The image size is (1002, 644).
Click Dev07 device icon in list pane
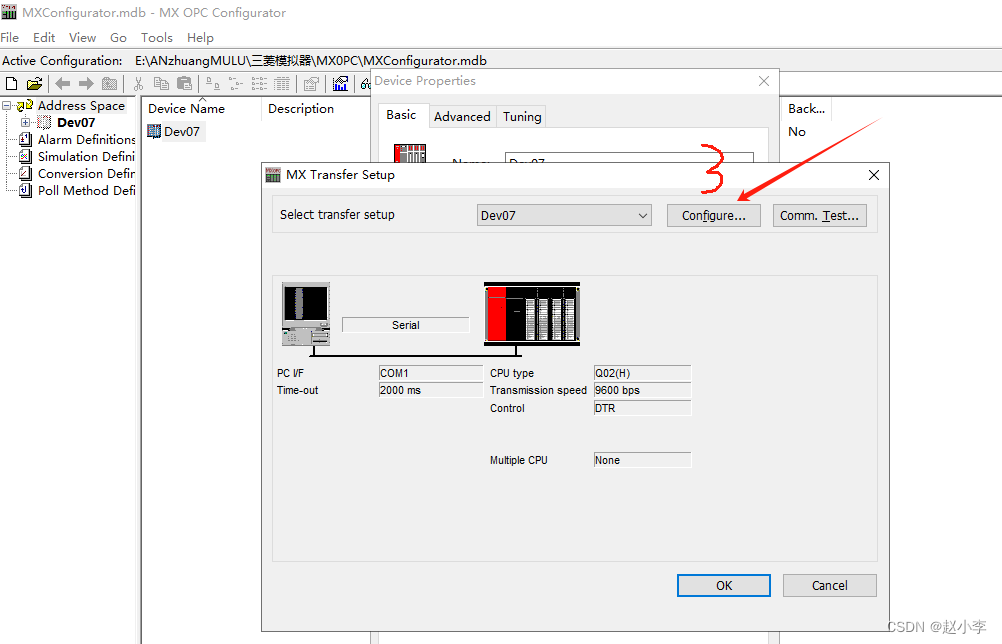tap(154, 132)
